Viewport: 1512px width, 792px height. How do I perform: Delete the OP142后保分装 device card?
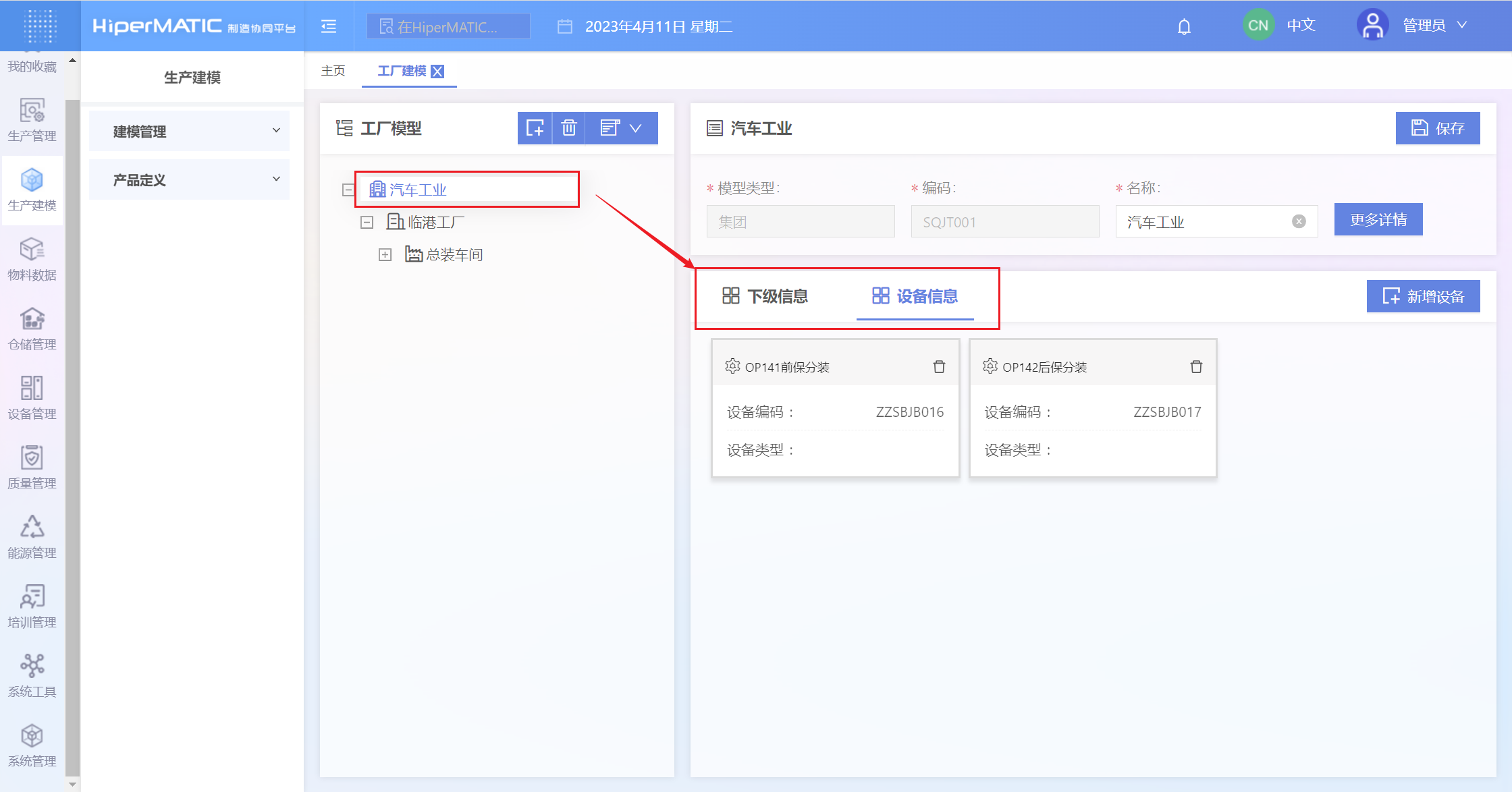click(x=1196, y=367)
